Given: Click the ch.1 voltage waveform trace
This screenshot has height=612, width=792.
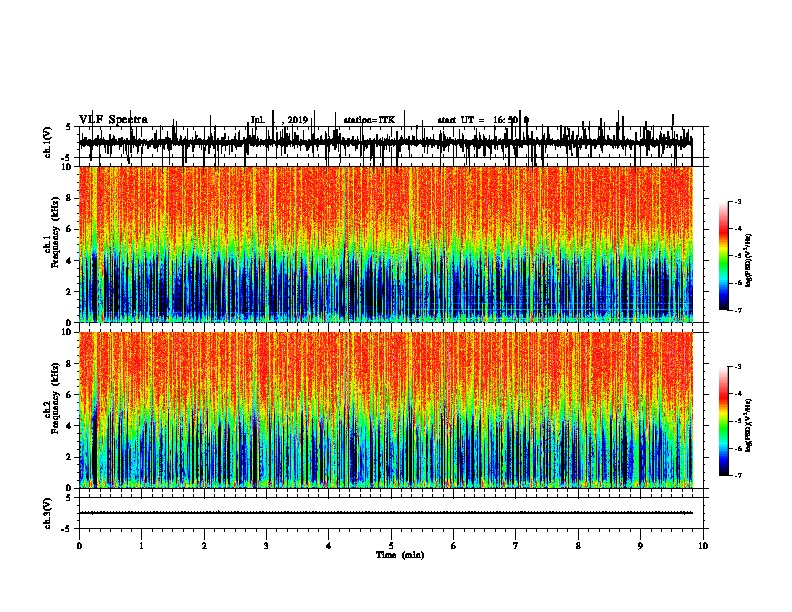Looking at the screenshot, I should (386, 143).
